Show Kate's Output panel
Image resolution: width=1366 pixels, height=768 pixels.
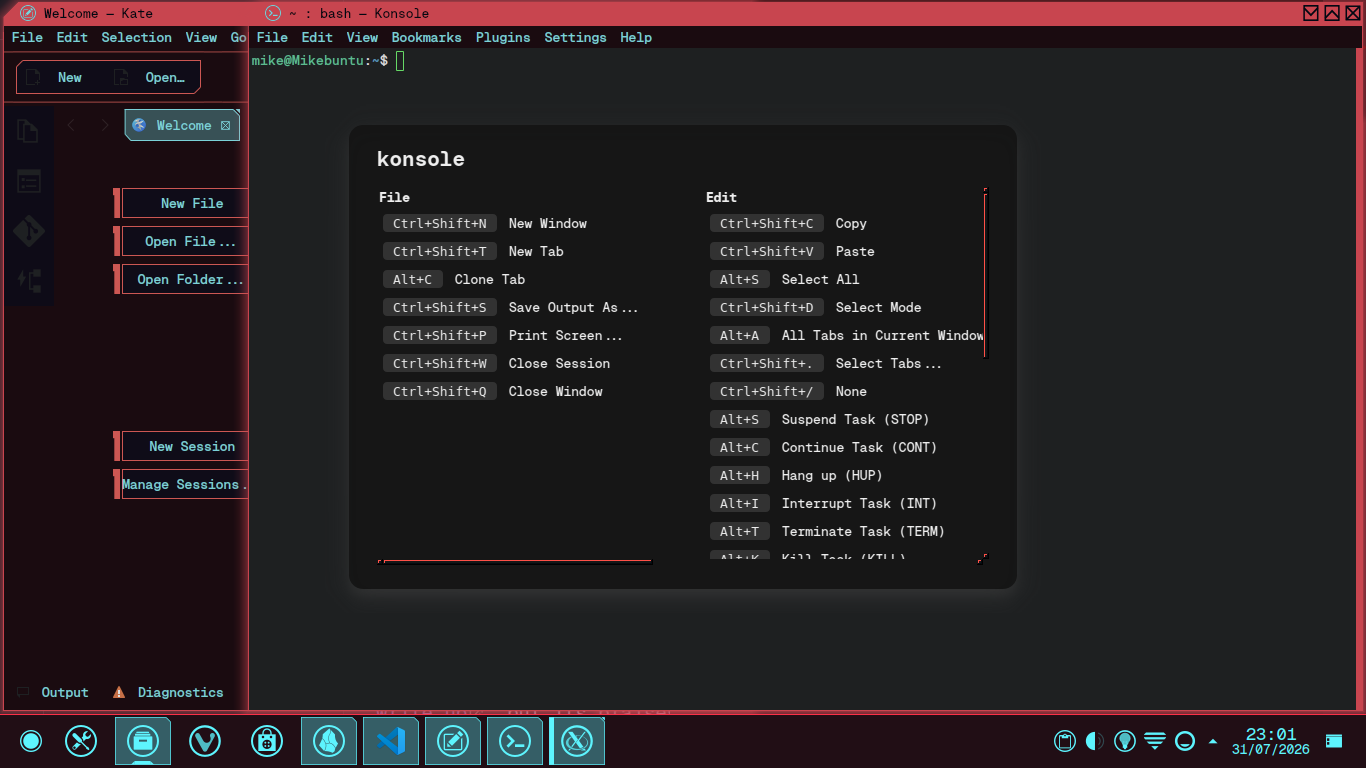[x=53, y=692]
